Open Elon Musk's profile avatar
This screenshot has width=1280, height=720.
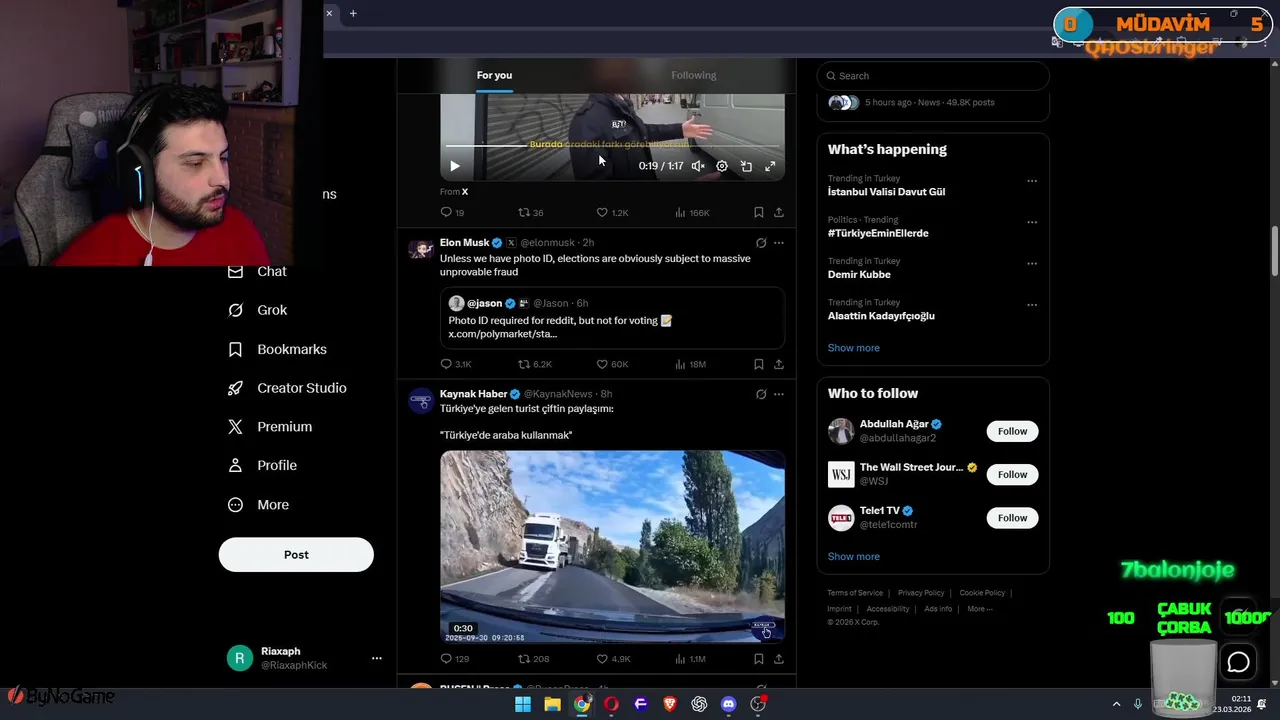pyautogui.click(x=421, y=249)
